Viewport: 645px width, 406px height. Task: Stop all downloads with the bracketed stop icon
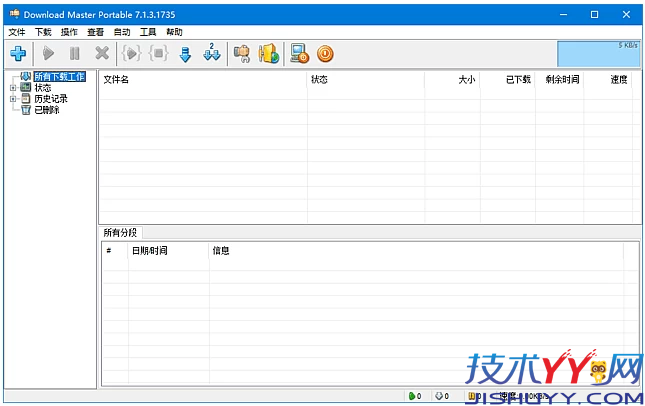click(x=159, y=53)
